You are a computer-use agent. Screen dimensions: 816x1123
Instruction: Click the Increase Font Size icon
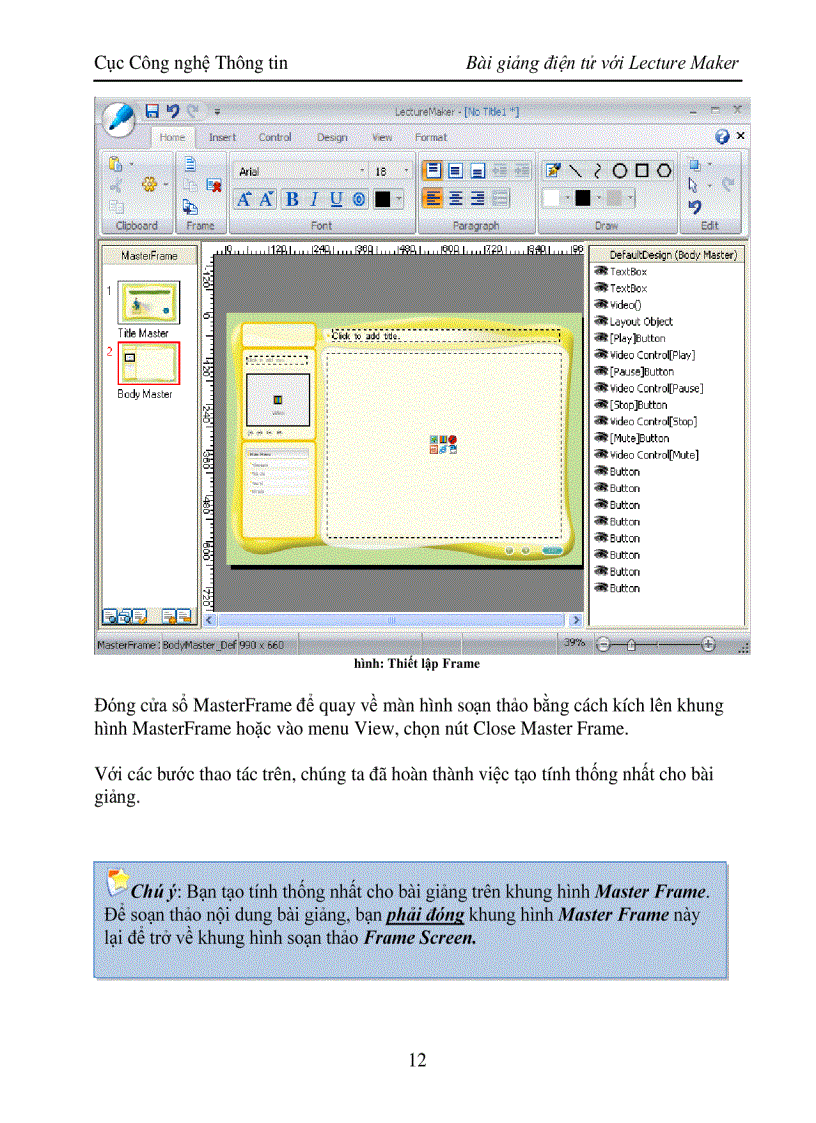tap(245, 198)
